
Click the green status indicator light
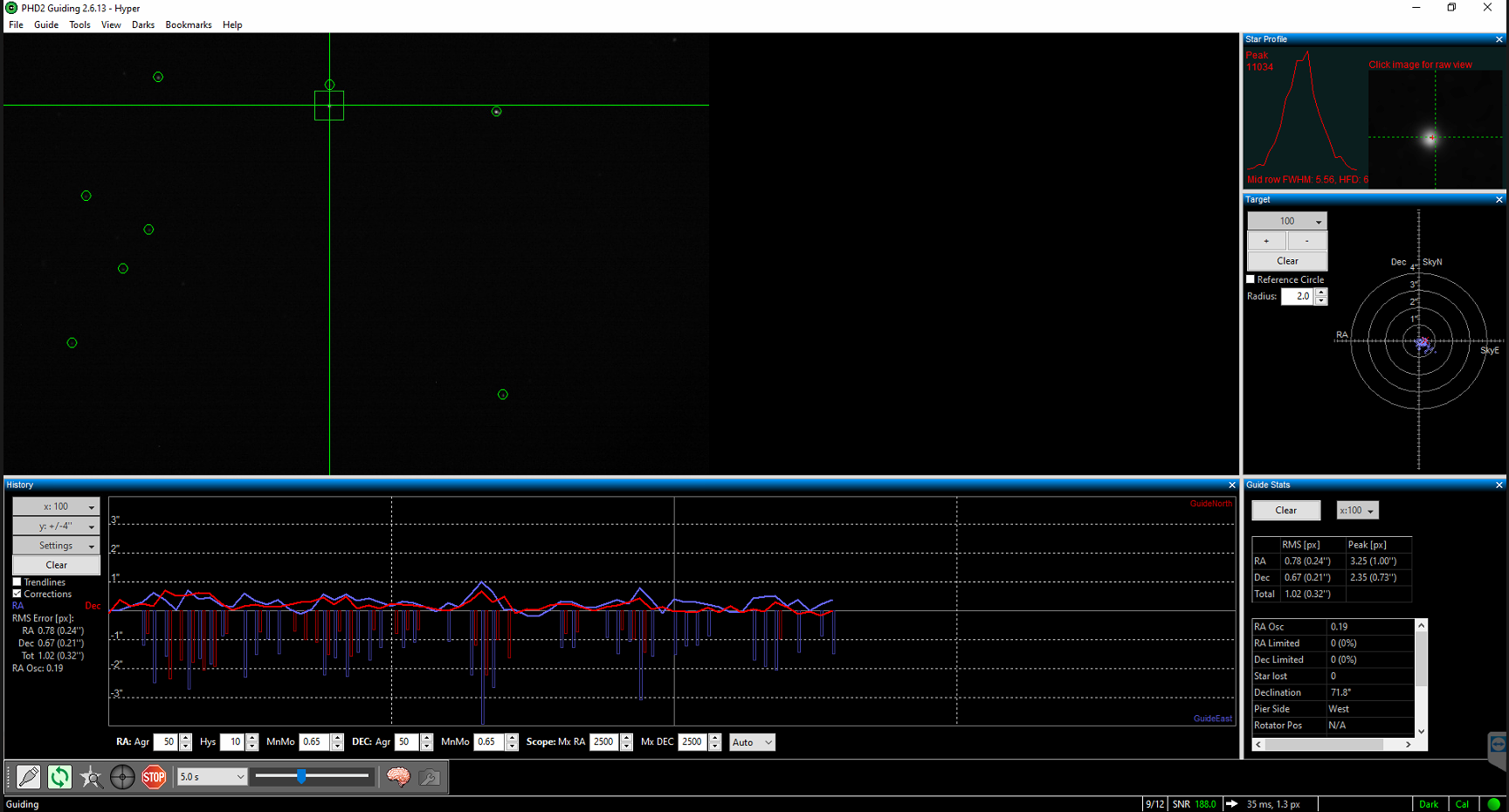tap(1493, 804)
